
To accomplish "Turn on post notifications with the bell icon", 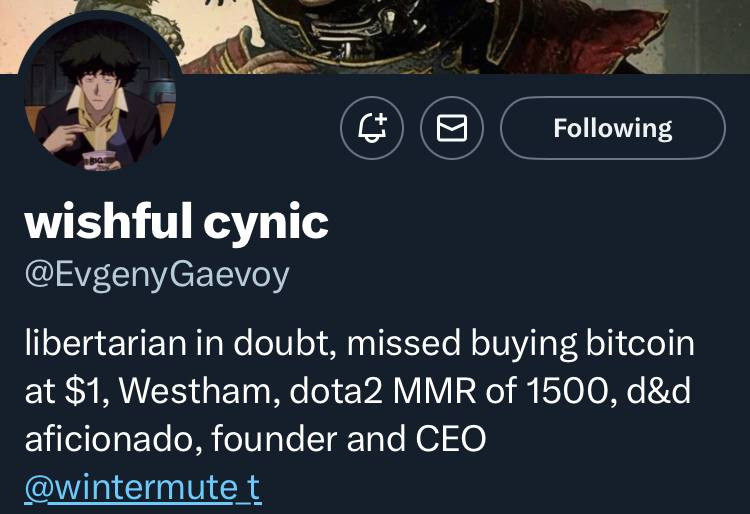I will 372,128.
